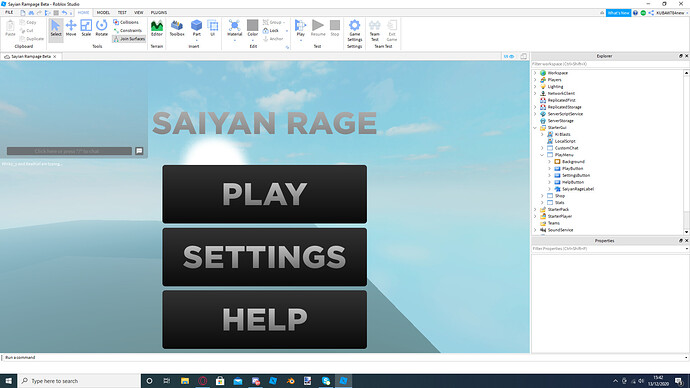The height and width of the screenshot is (388, 690).
Task: Switch to the MODEL tab
Action: tap(103, 13)
